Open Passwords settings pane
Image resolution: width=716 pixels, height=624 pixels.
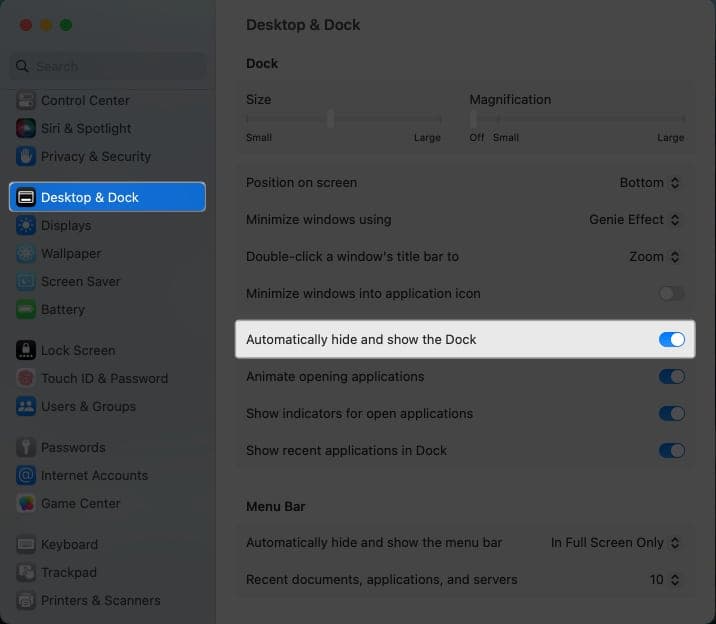click(x=107, y=447)
